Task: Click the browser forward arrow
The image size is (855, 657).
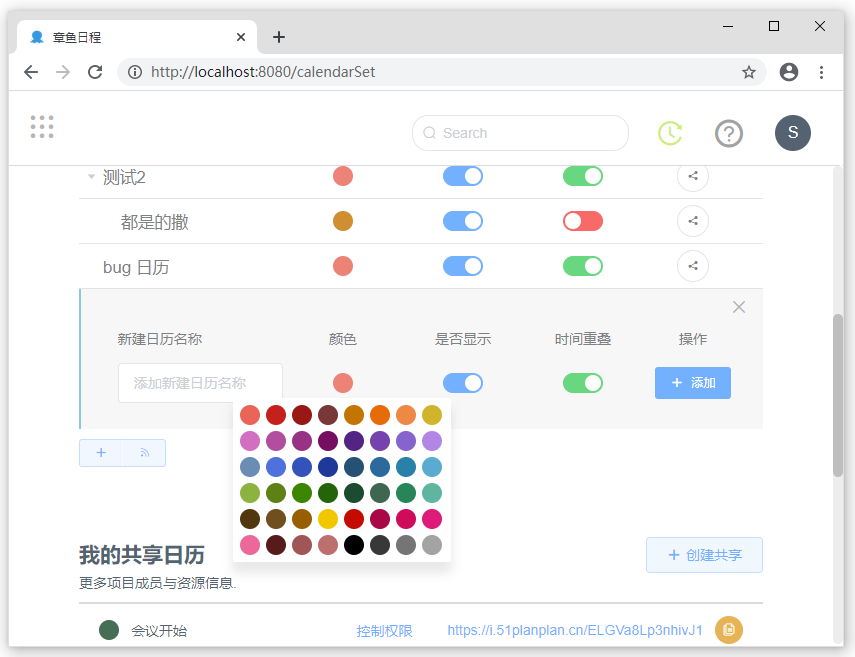Action: pos(63,72)
